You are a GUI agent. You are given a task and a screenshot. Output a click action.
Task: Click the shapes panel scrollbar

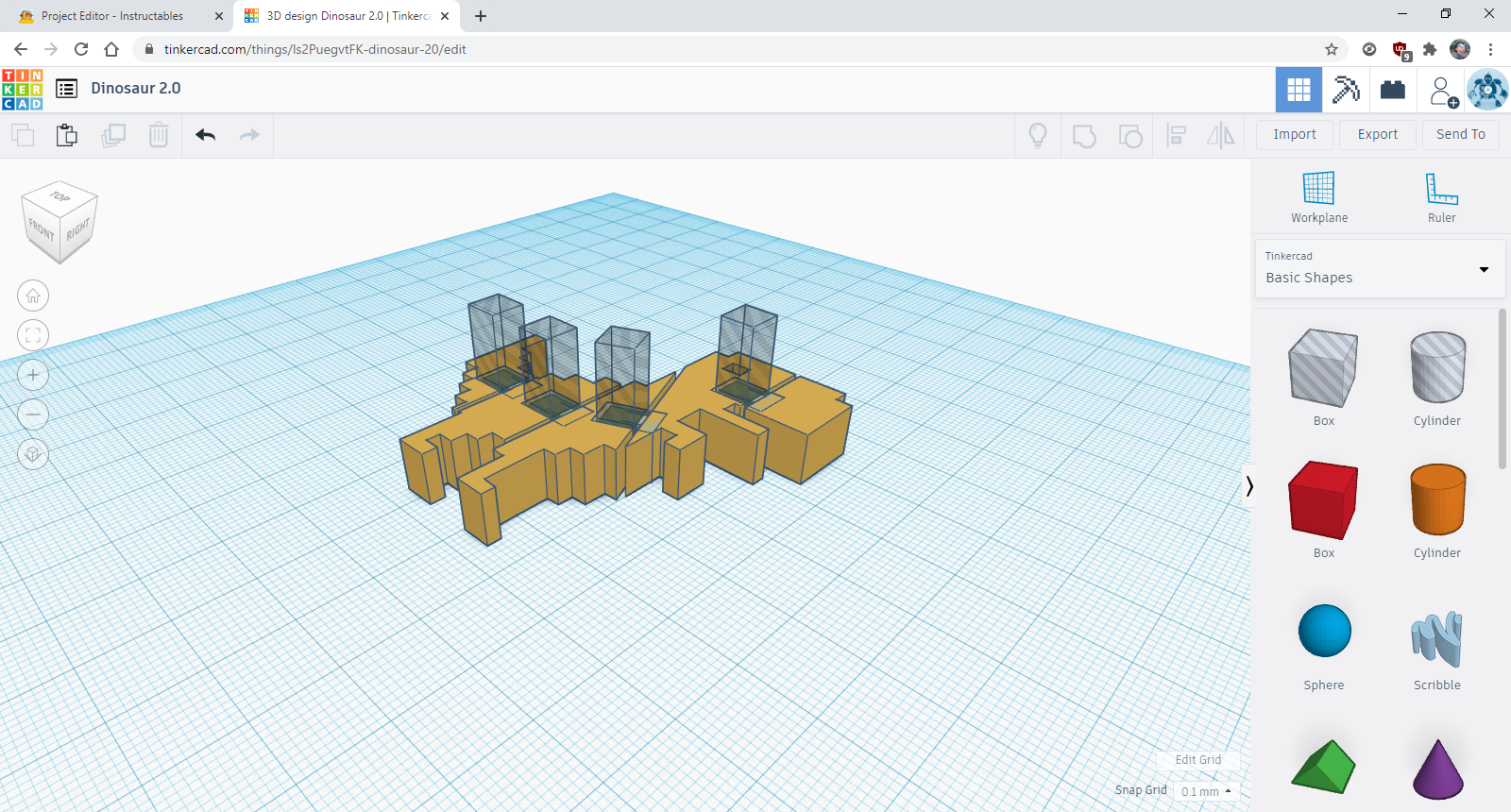[x=1503, y=388]
